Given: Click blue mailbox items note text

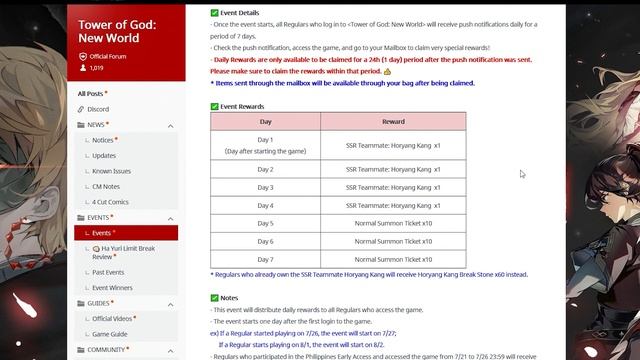Looking at the screenshot, I should (342, 83).
